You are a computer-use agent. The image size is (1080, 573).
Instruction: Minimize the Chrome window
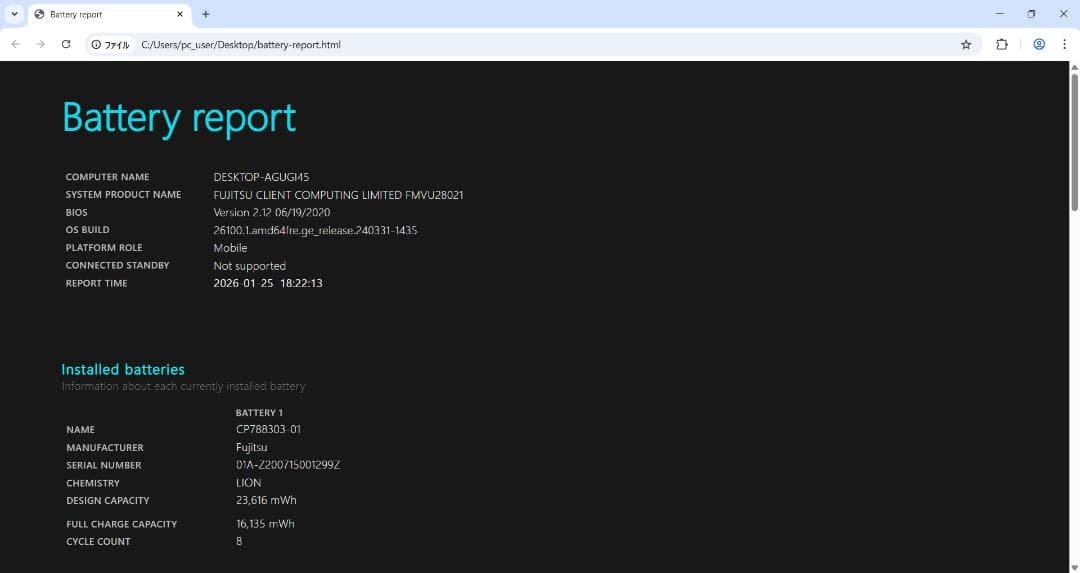999,14
